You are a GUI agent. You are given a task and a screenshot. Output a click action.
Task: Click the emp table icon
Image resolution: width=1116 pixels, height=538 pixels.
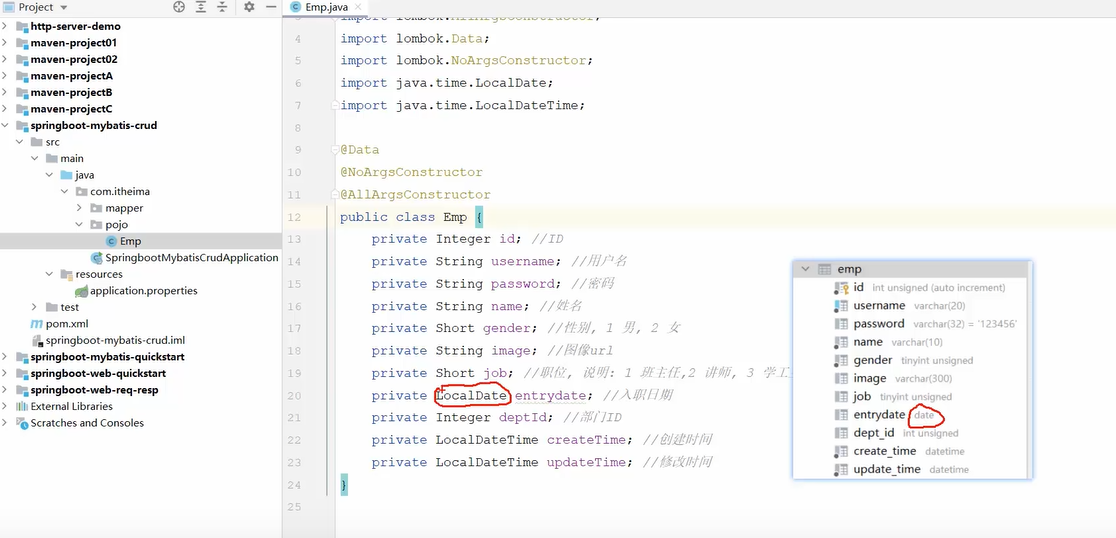[x=825, y=269]
